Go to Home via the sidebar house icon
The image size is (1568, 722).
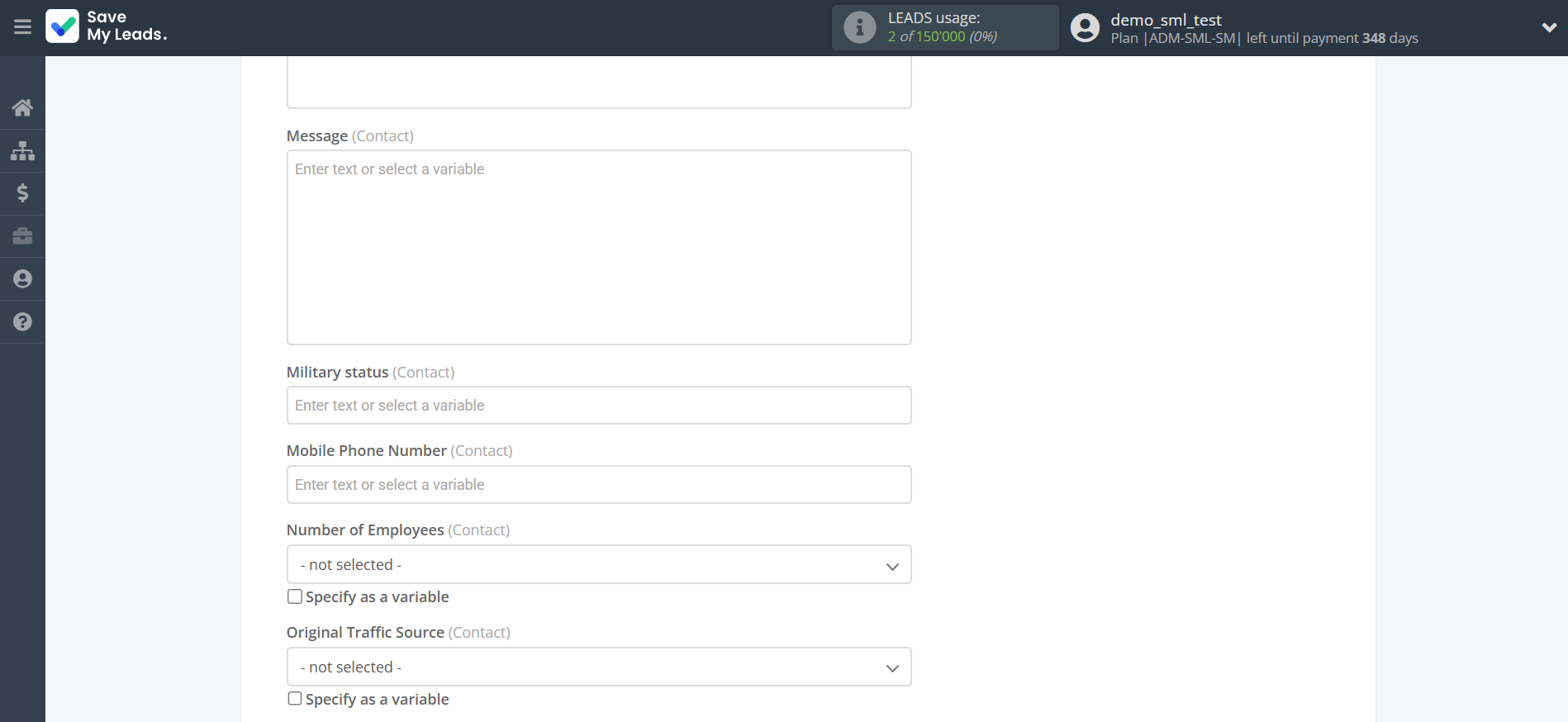(22, 107)
